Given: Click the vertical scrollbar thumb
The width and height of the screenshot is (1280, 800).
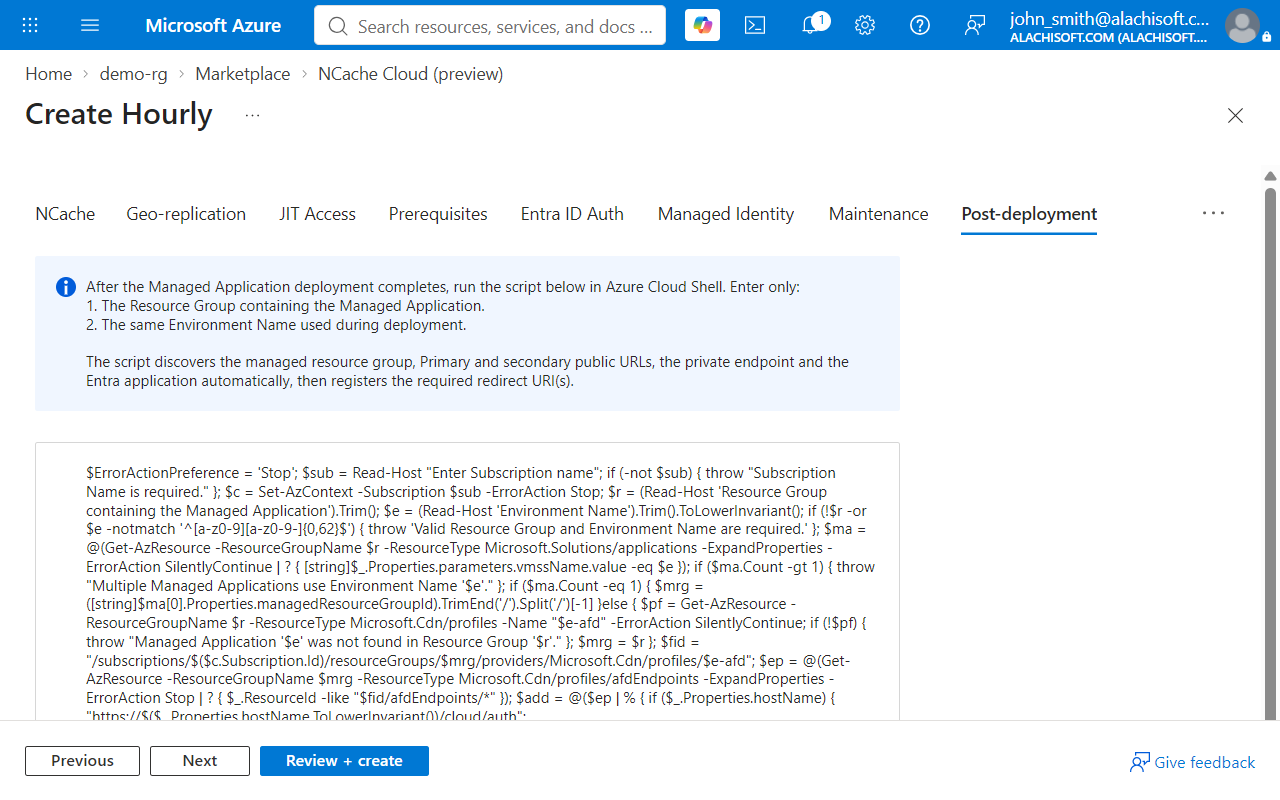Looking at the screenshot, I should (1270, 454).
